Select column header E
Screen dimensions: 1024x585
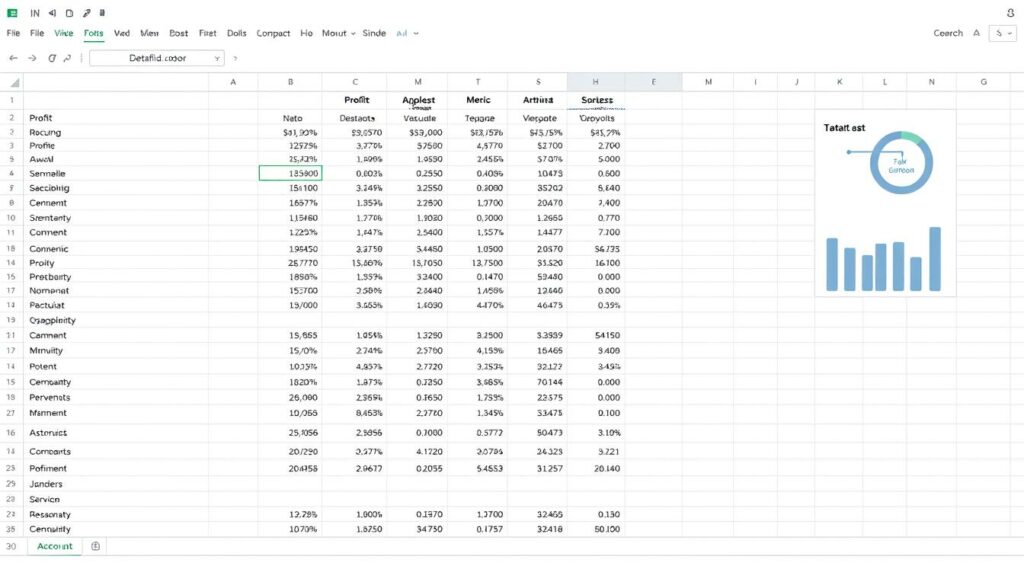pyautogui.click(x=654, y=82)
